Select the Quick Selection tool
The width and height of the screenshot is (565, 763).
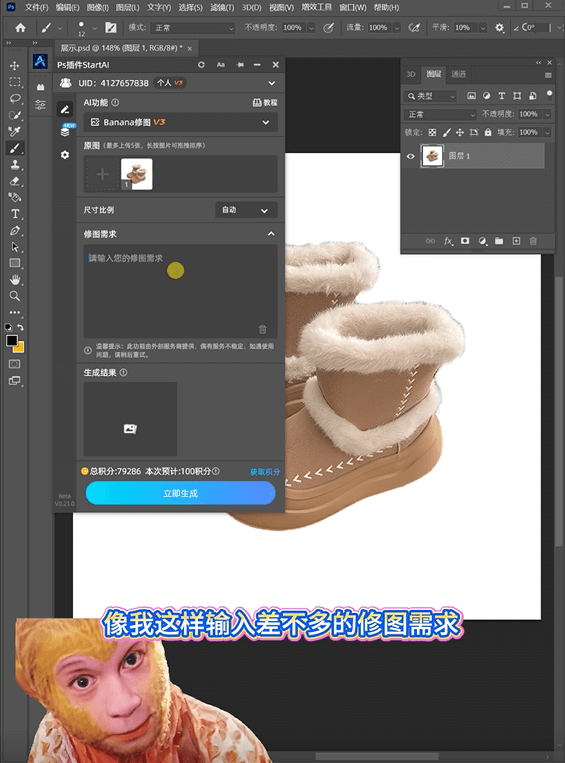tap(15, 115)
